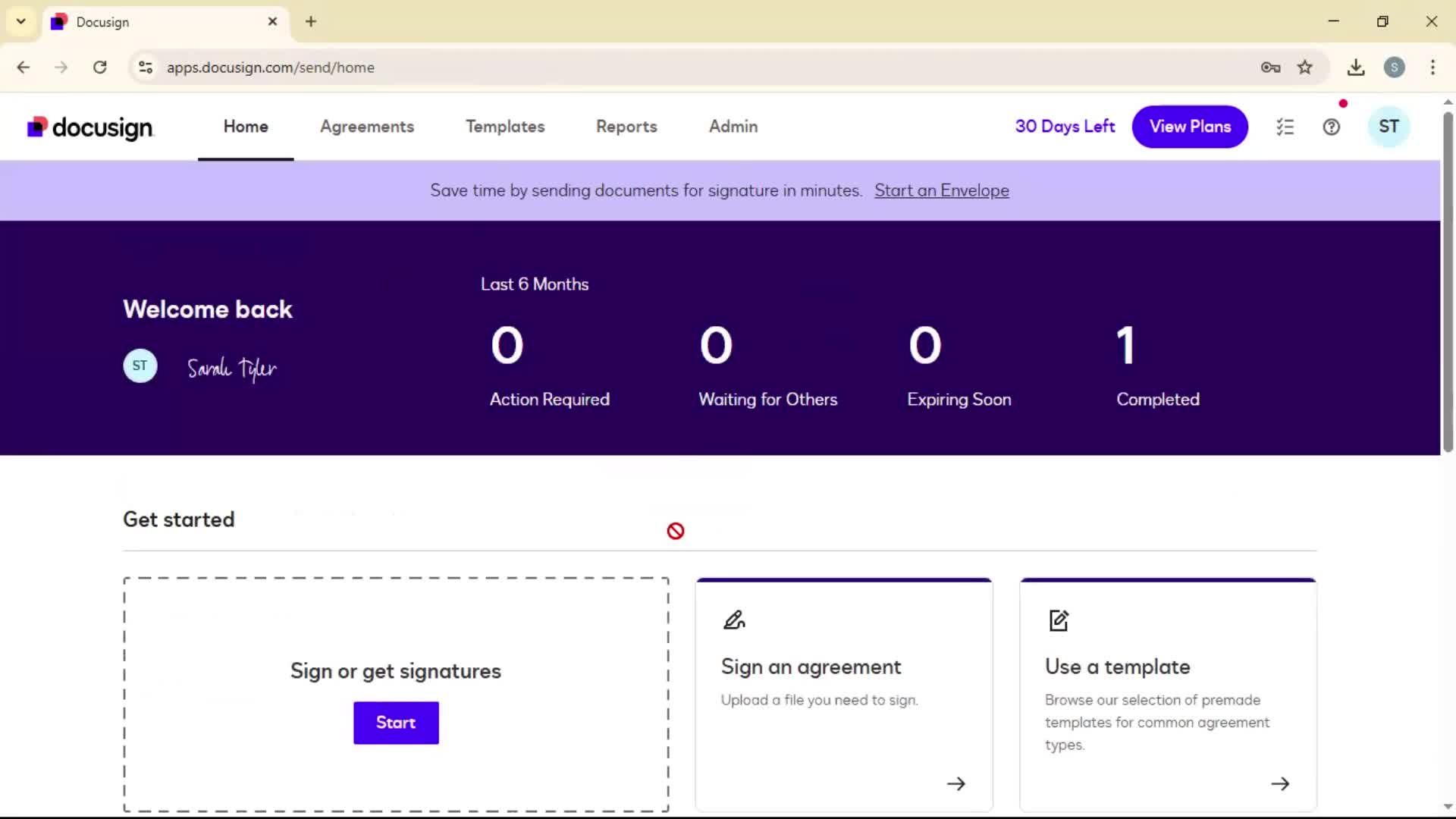1456x819 pixels.
Task: Expand the tab search dropdown
Action: point(21,22)
